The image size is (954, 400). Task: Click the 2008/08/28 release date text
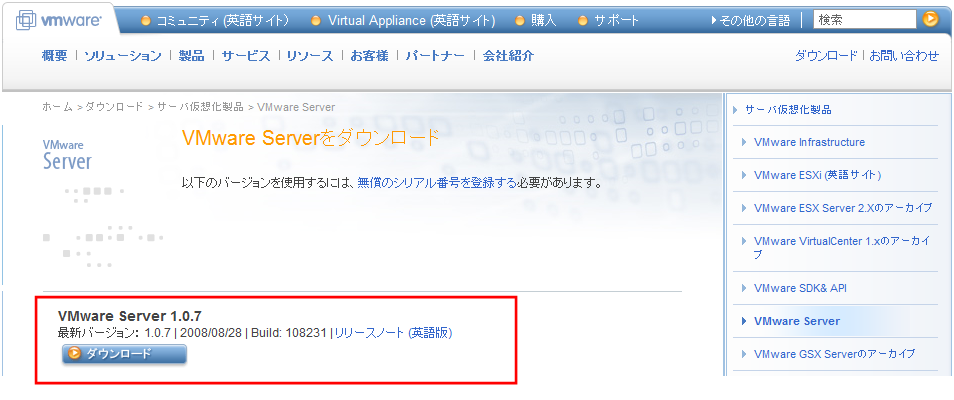211,333
